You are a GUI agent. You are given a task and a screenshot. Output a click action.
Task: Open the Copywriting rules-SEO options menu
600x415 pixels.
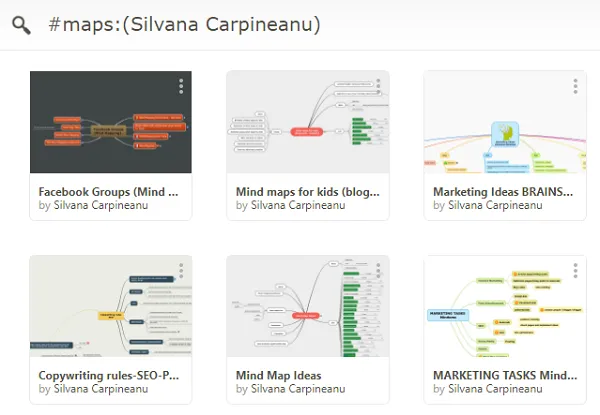[181, 270]
